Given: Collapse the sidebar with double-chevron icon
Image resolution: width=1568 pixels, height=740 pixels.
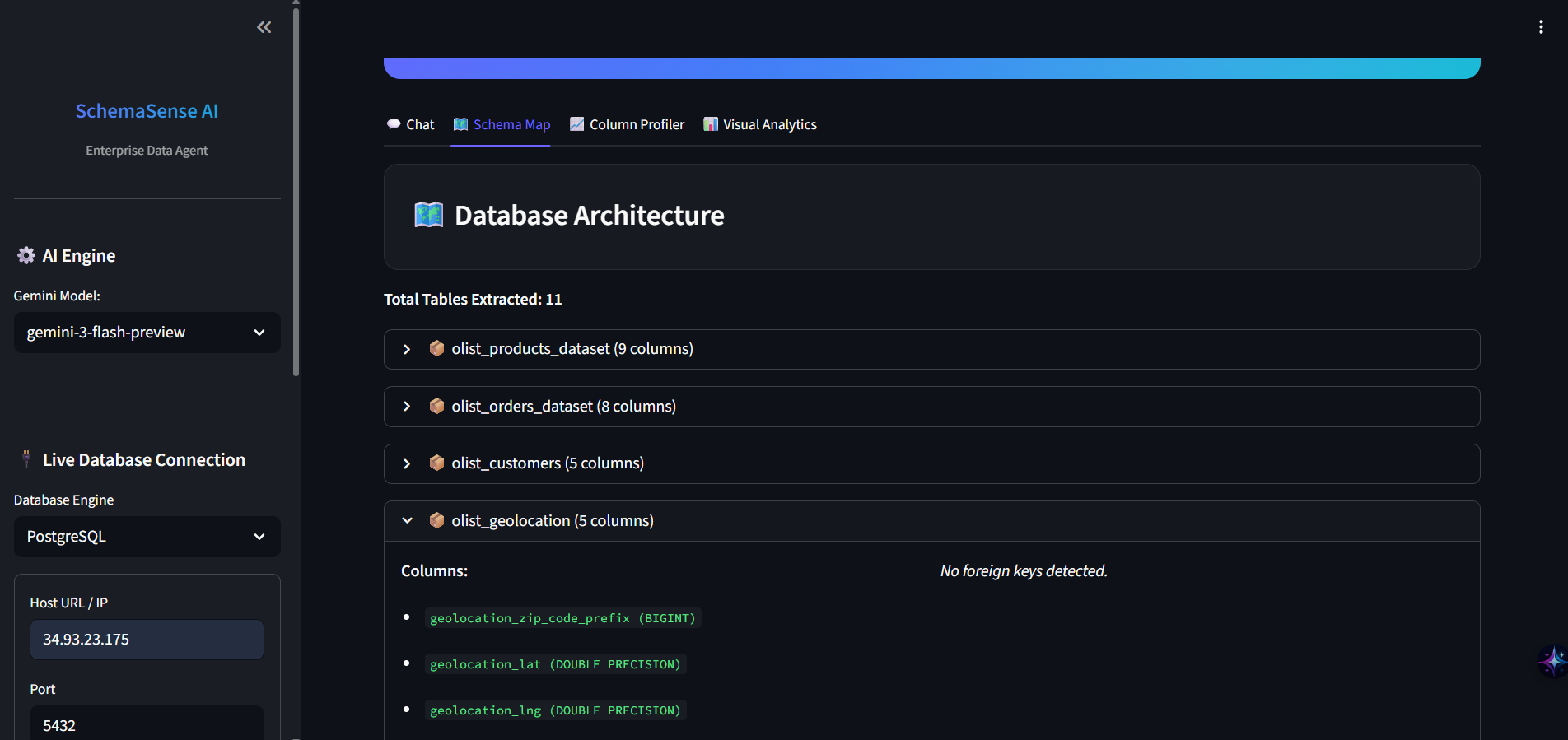Looking at the screenshot, I should (x=264, y=27).
